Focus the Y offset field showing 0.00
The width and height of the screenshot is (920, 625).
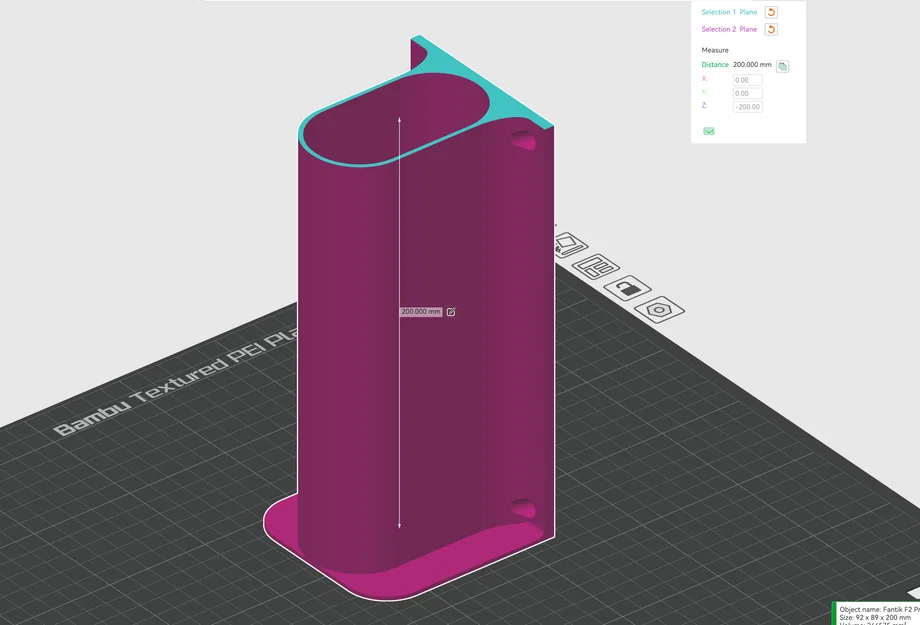(748, 93)
